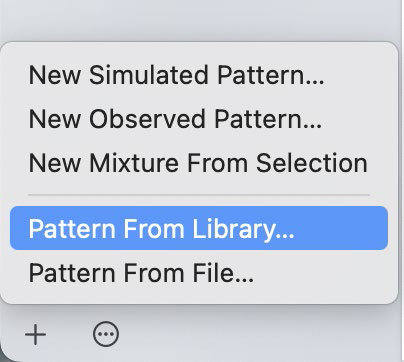
Task: Click the plus add-pattern icon
Action: coord(35,334)
